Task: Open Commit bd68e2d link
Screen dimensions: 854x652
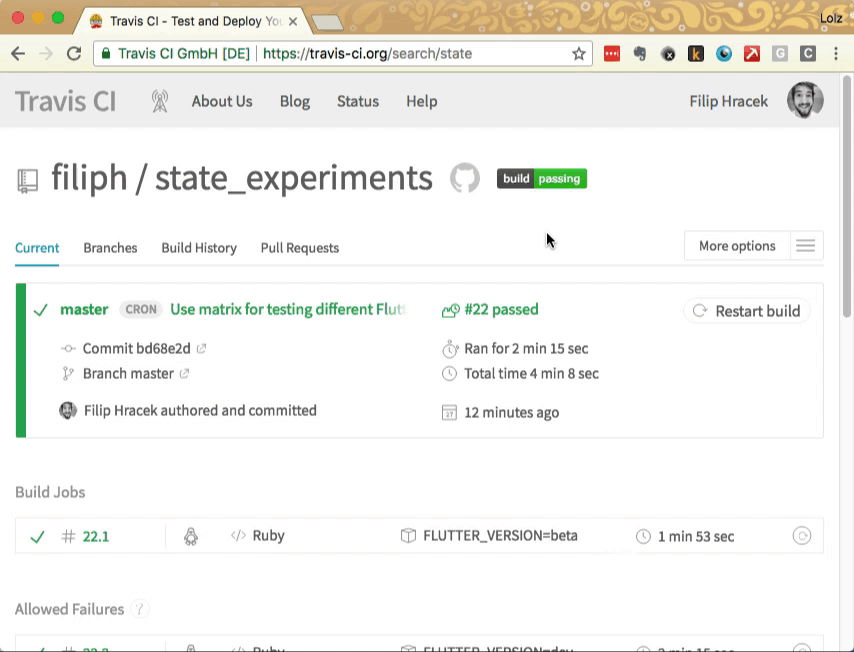Action: click(x=137, y=348)
